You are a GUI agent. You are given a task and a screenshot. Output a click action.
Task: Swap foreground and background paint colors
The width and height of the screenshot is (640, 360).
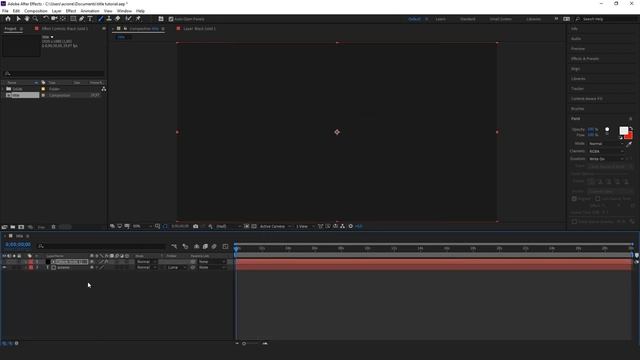(631, 129)
